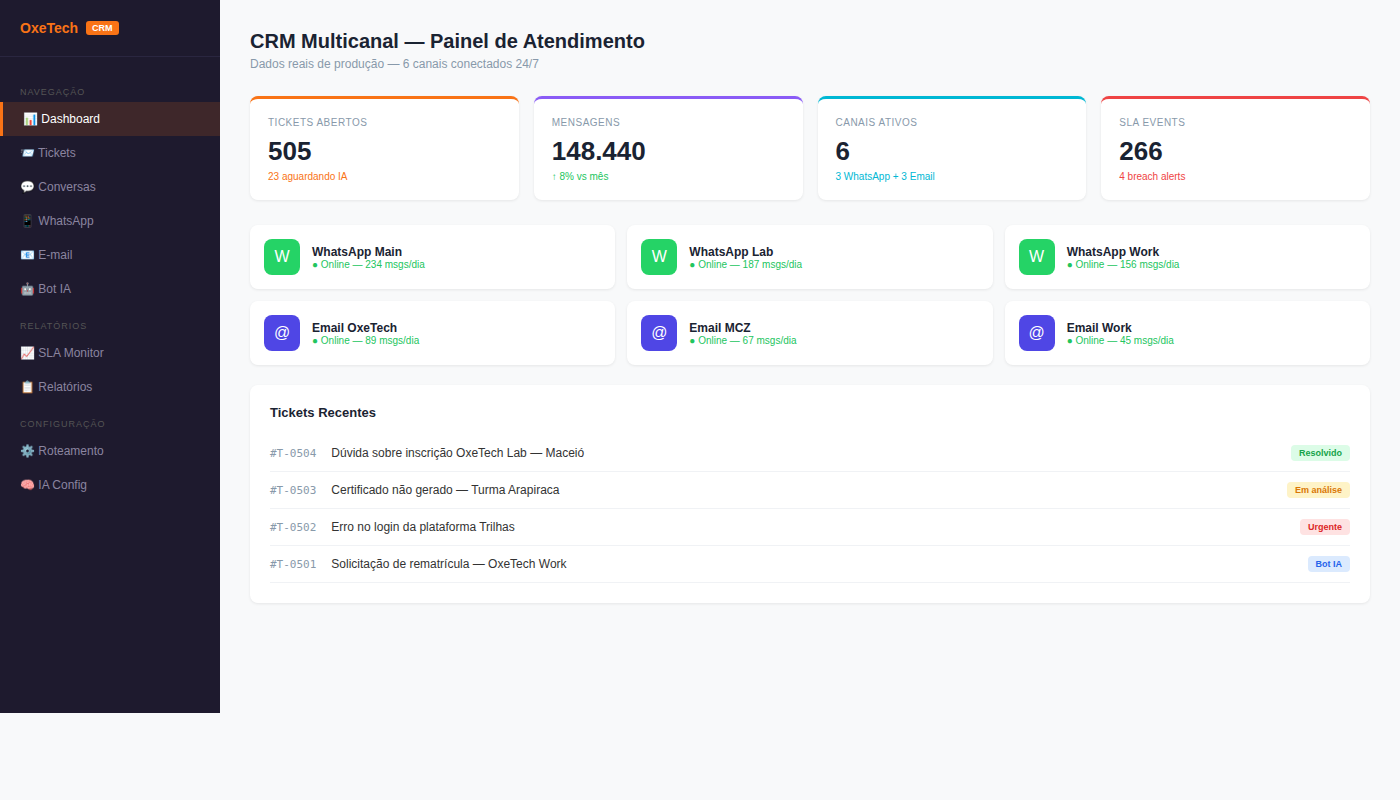Open the Dashboard sidebar item
The image size is (1400, 800).
pyautogui.click(x=70, y=119)
